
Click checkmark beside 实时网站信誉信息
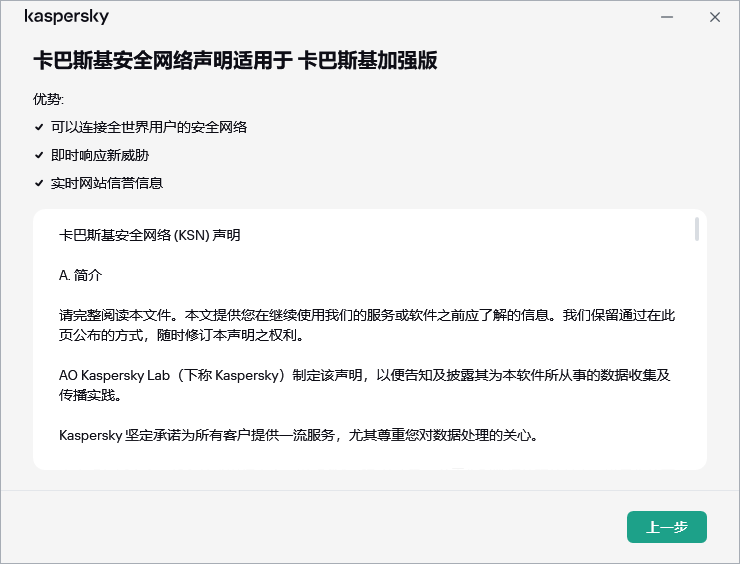point(38,183)
